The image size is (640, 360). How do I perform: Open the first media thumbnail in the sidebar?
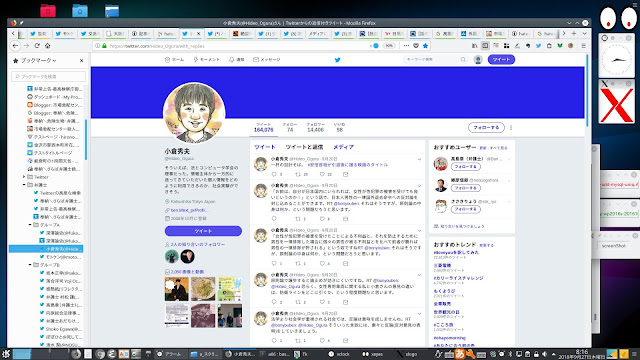click(x=177, y=289)
